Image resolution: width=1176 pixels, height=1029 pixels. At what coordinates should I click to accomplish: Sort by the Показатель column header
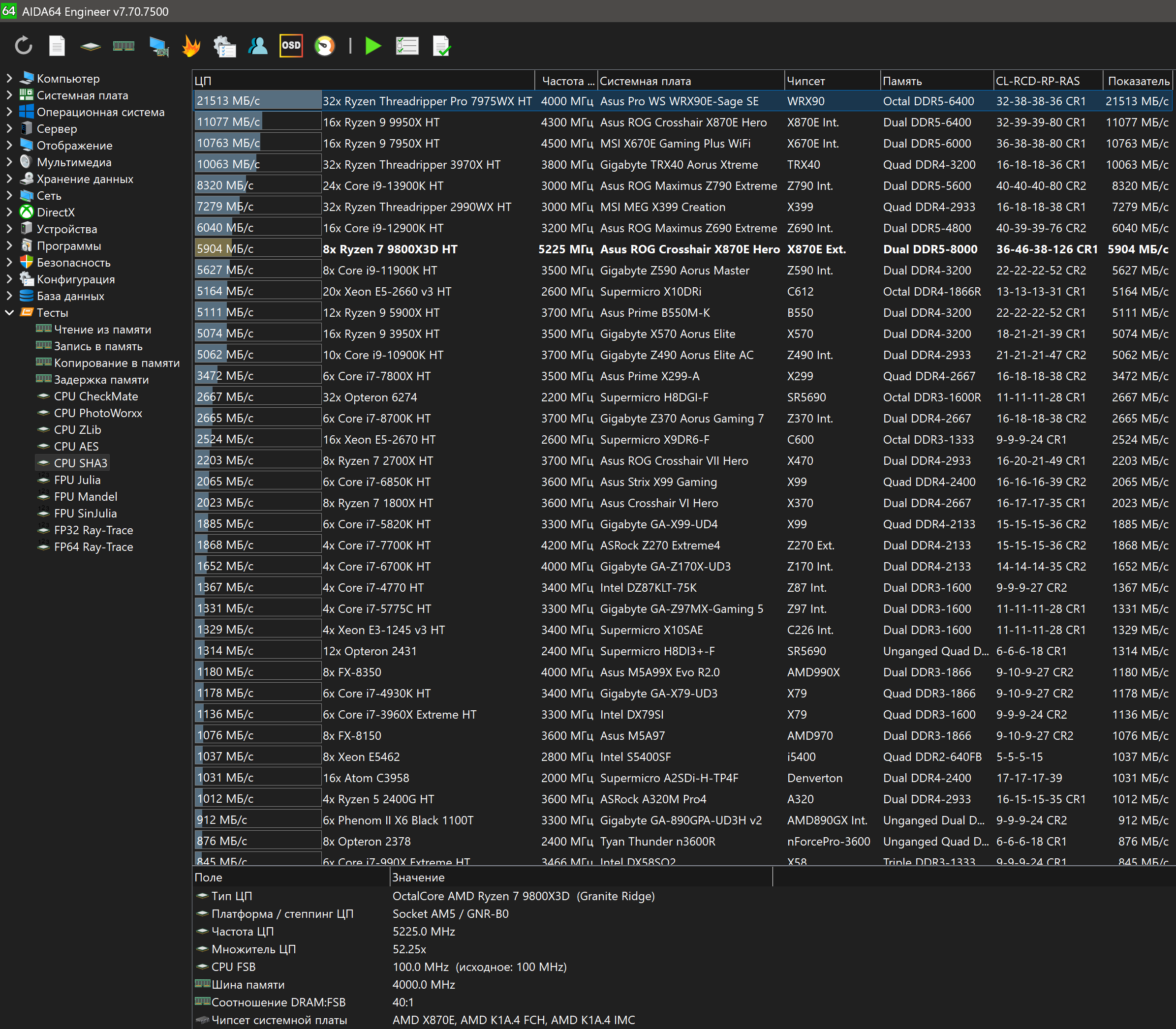1138,81
